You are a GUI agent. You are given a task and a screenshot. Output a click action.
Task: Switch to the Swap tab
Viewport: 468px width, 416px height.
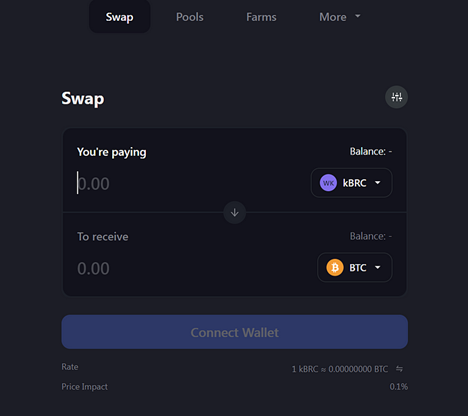point(119,17)
